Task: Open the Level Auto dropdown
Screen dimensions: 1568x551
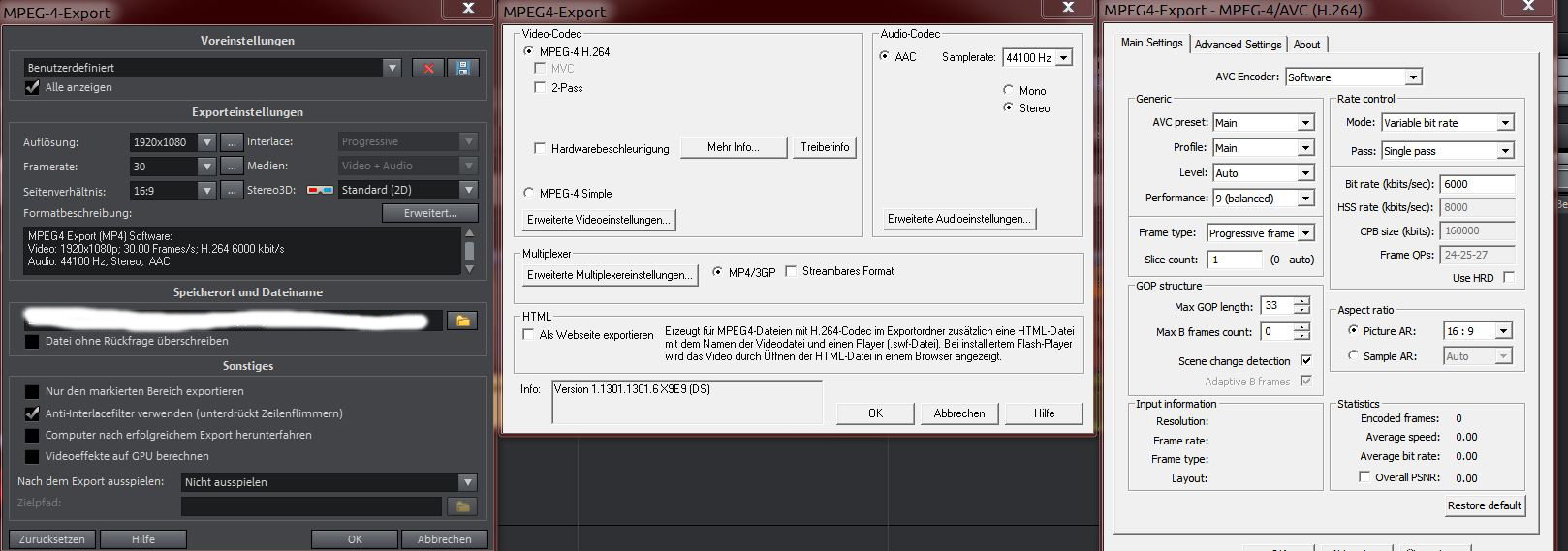Action: 1305,172
